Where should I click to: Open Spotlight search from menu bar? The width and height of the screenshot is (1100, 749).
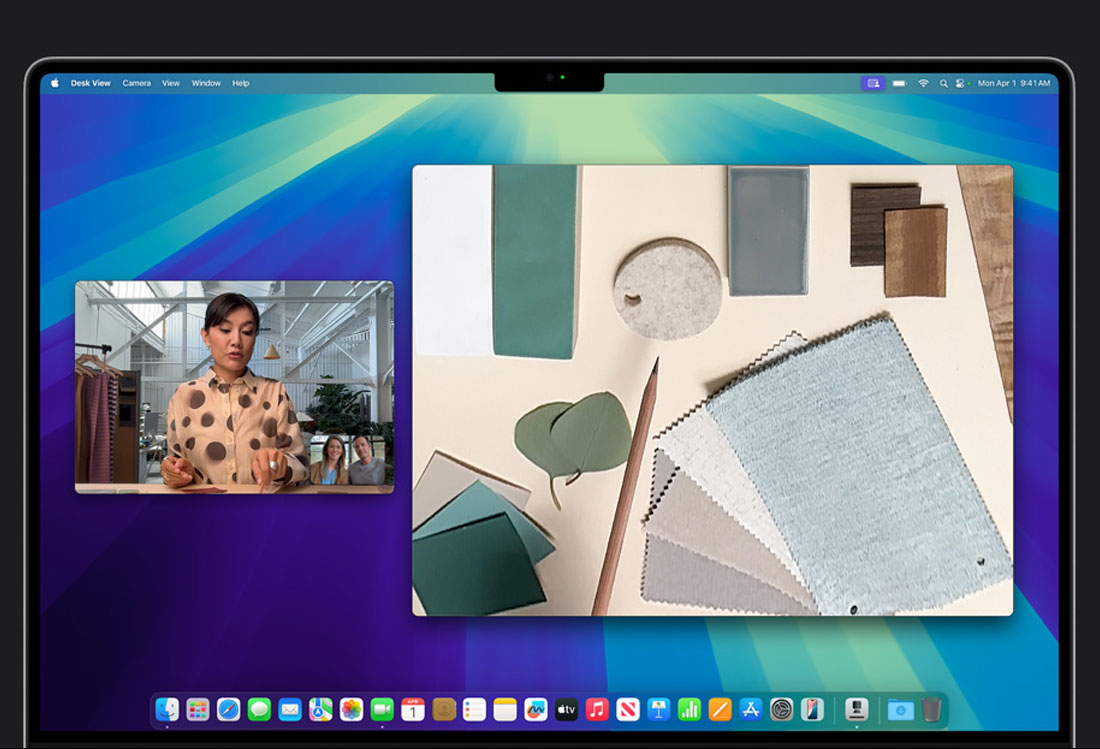[943, 83]
